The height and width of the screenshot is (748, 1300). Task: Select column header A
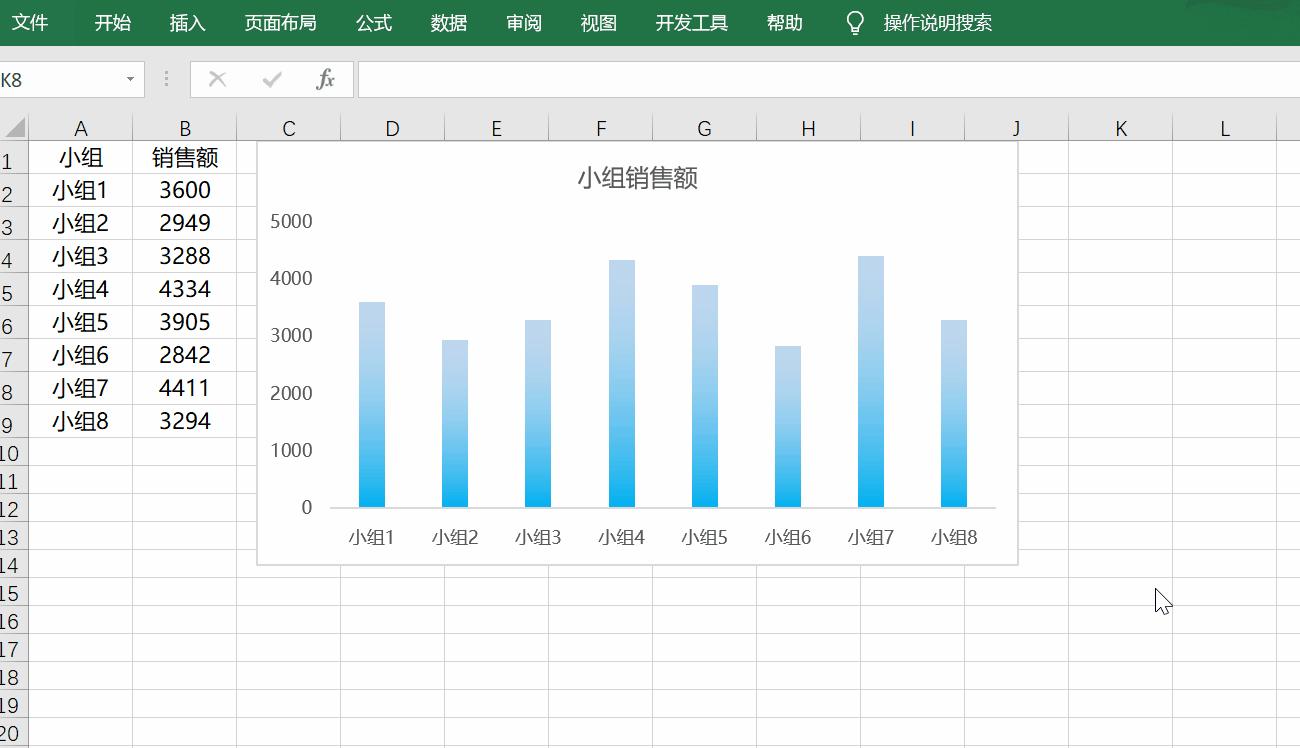[81, 127]
